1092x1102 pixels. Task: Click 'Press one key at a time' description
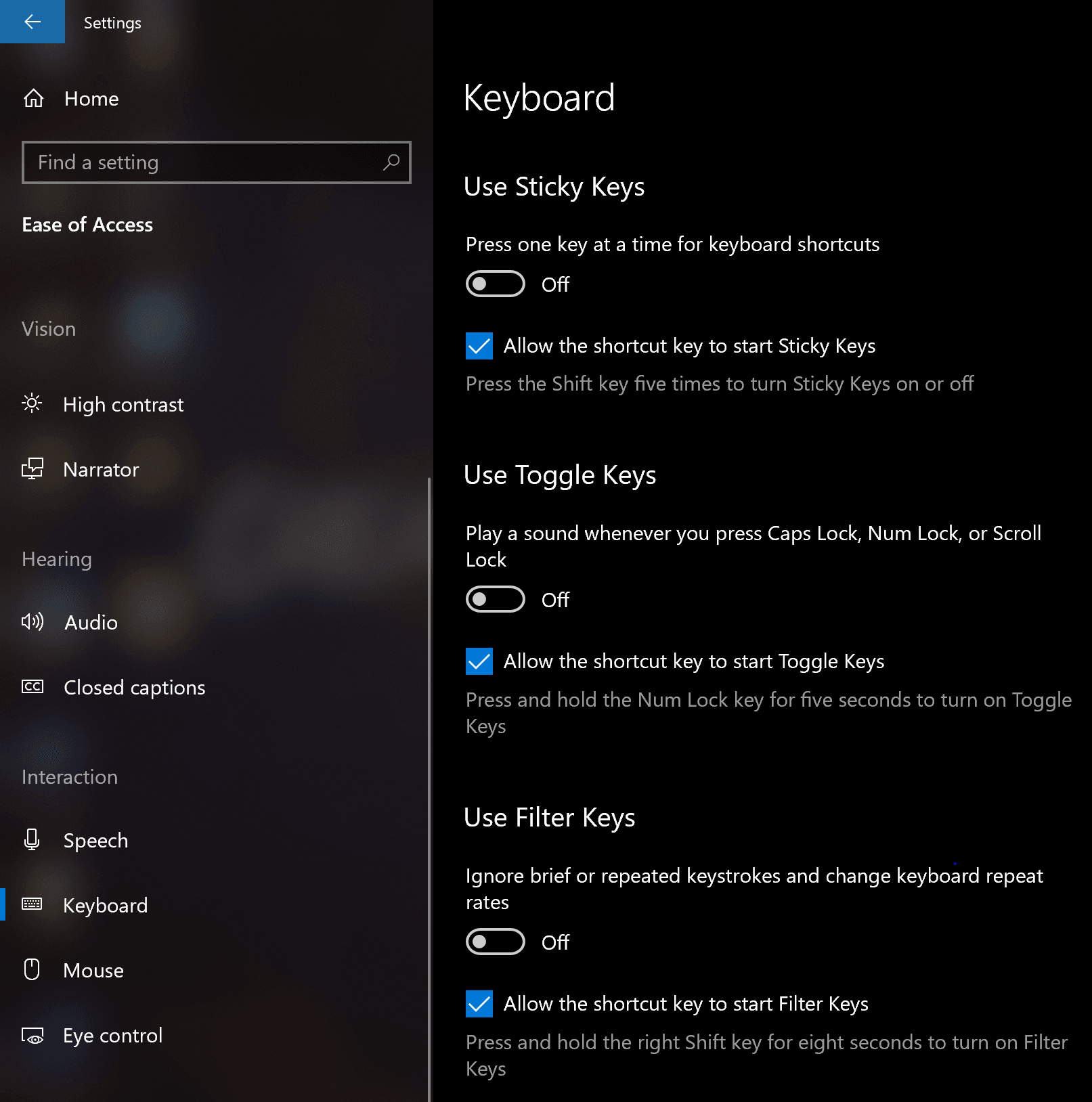point(672,244)
